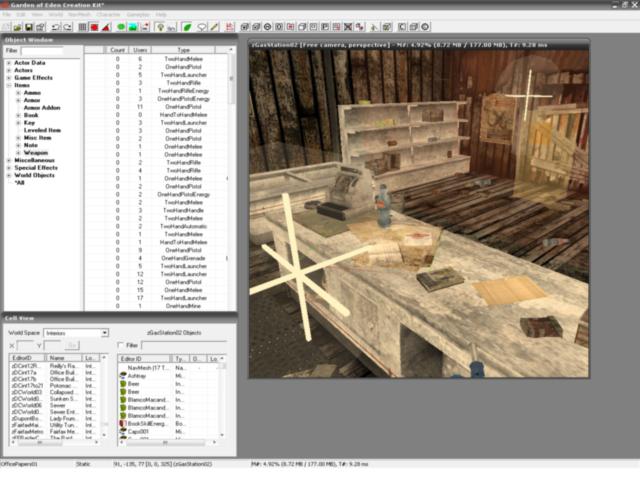
Task: Click the fog toolbar icon beside the lightbulb
Action: pos(171,27)
